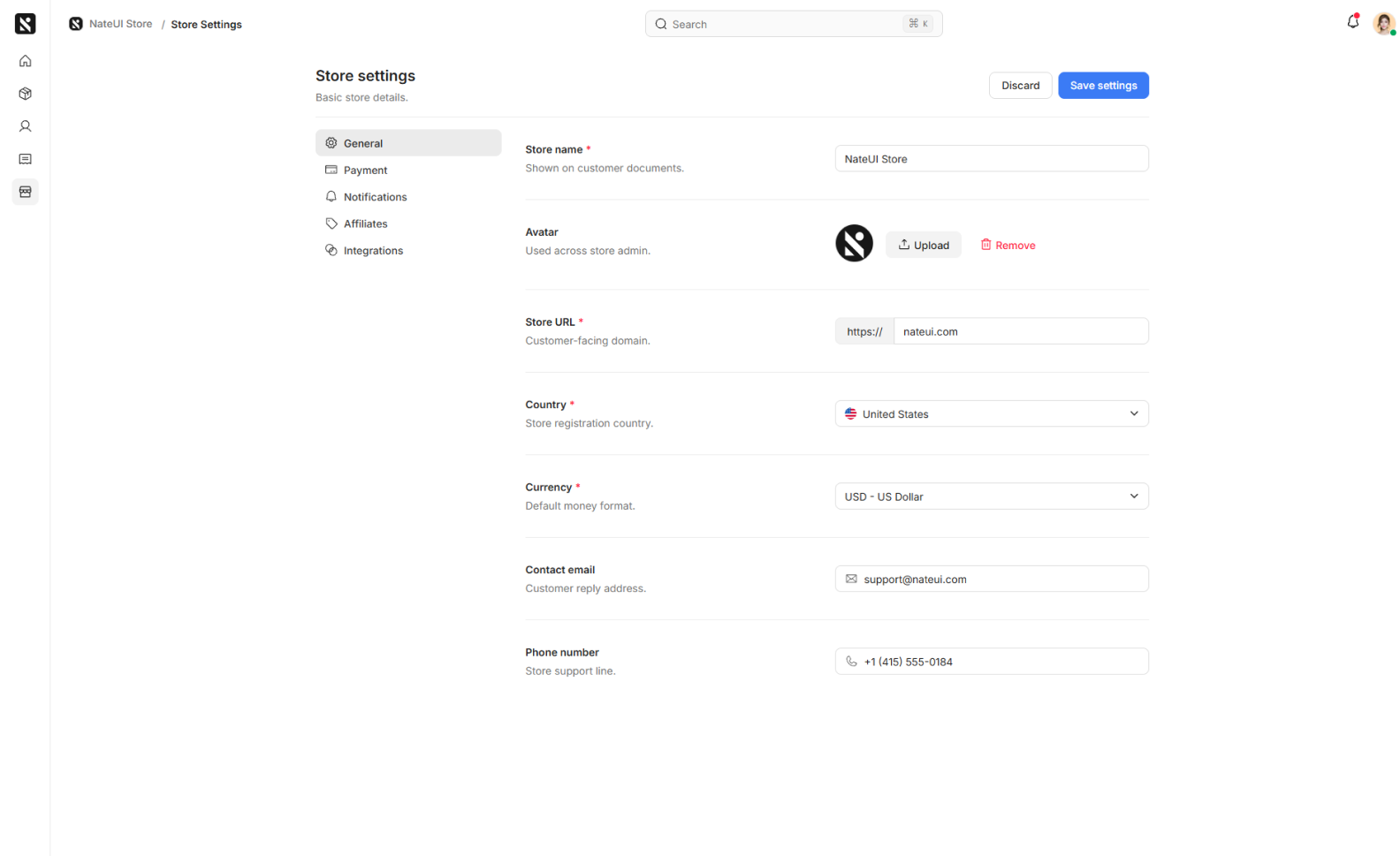This screenshot has height=856, width=1400.
Task: Open the Messages icon in sidebar
Action: pos(26,159)
